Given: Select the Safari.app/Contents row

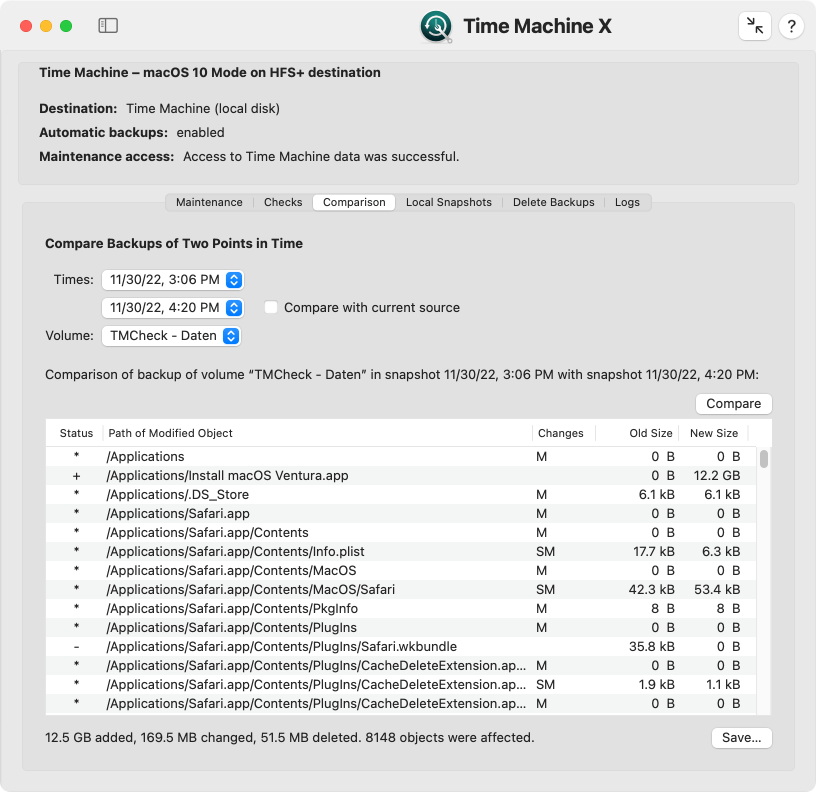Looking at the screenshot, I should pyautogui.click(x=401, y=533).
